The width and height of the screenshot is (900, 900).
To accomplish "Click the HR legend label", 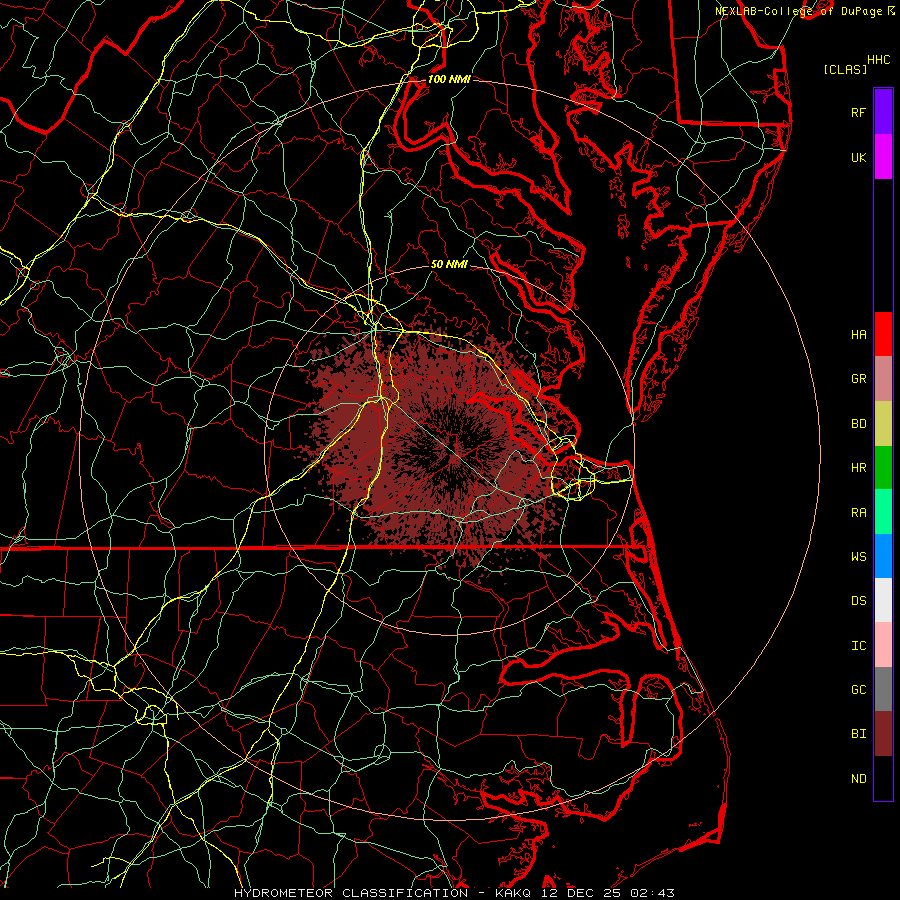I will coord(858,468).
